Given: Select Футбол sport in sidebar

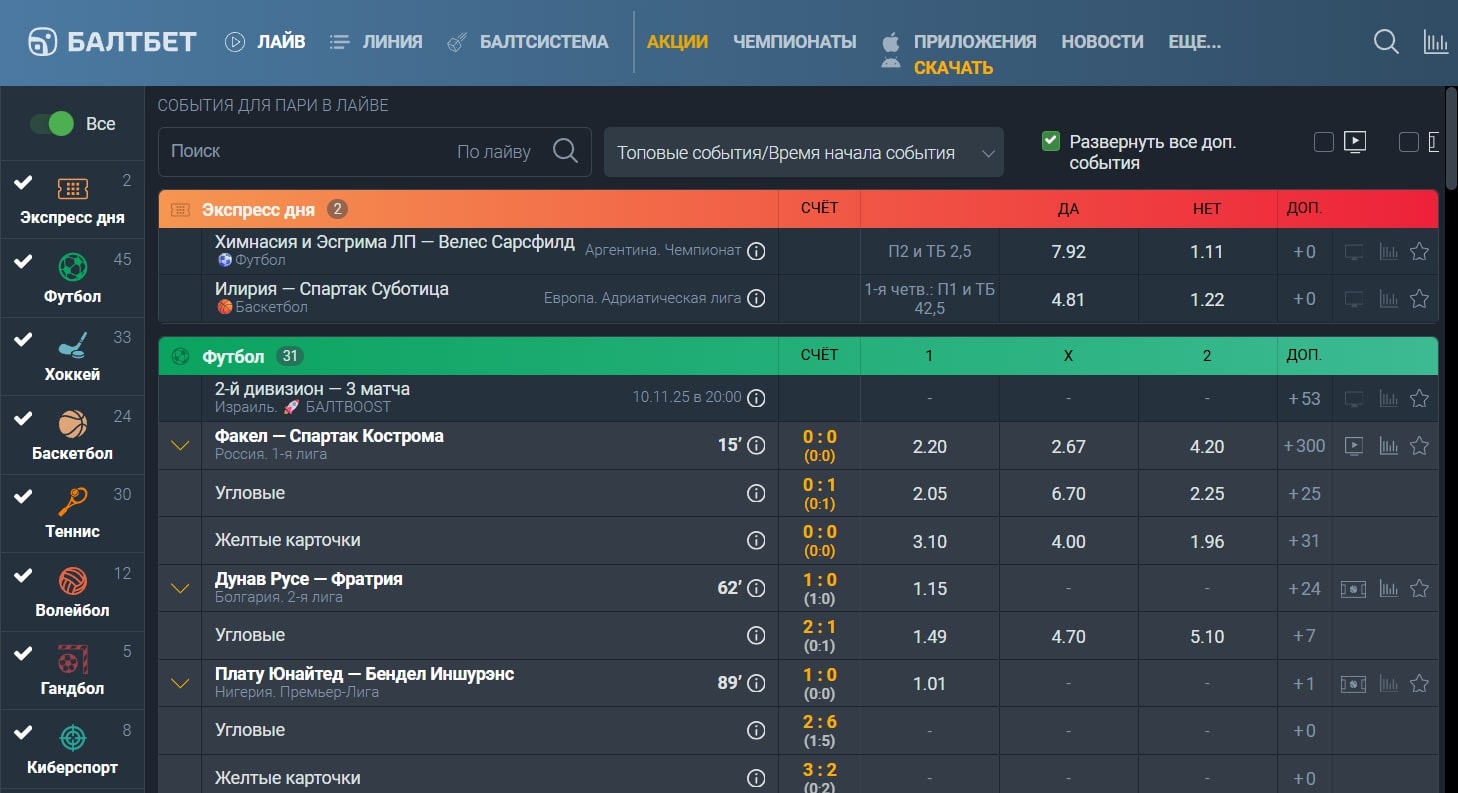Looking at the screenshot, I should (72, 278).
